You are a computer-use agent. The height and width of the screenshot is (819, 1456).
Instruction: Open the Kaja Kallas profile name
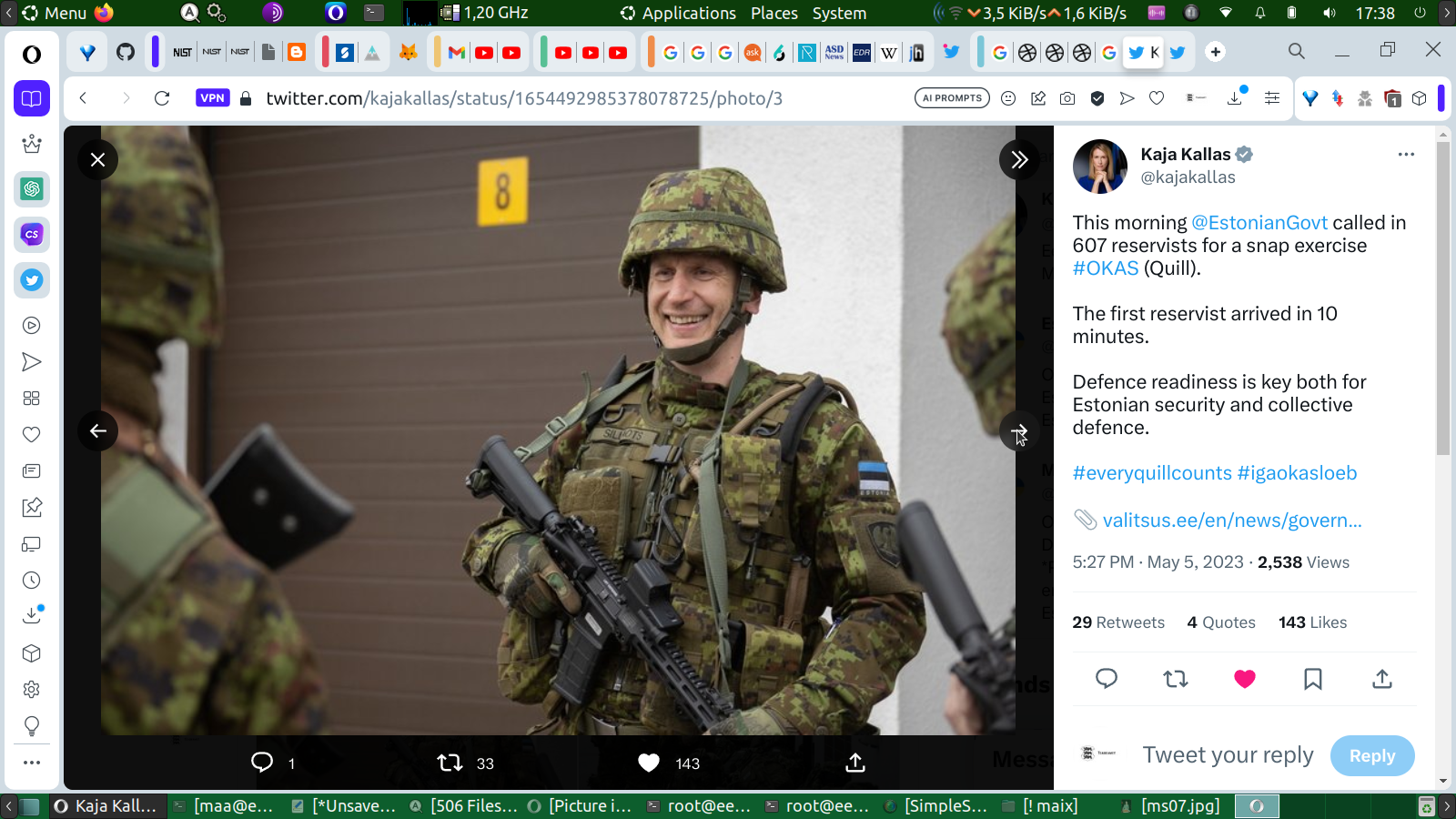pos(1185,155)
